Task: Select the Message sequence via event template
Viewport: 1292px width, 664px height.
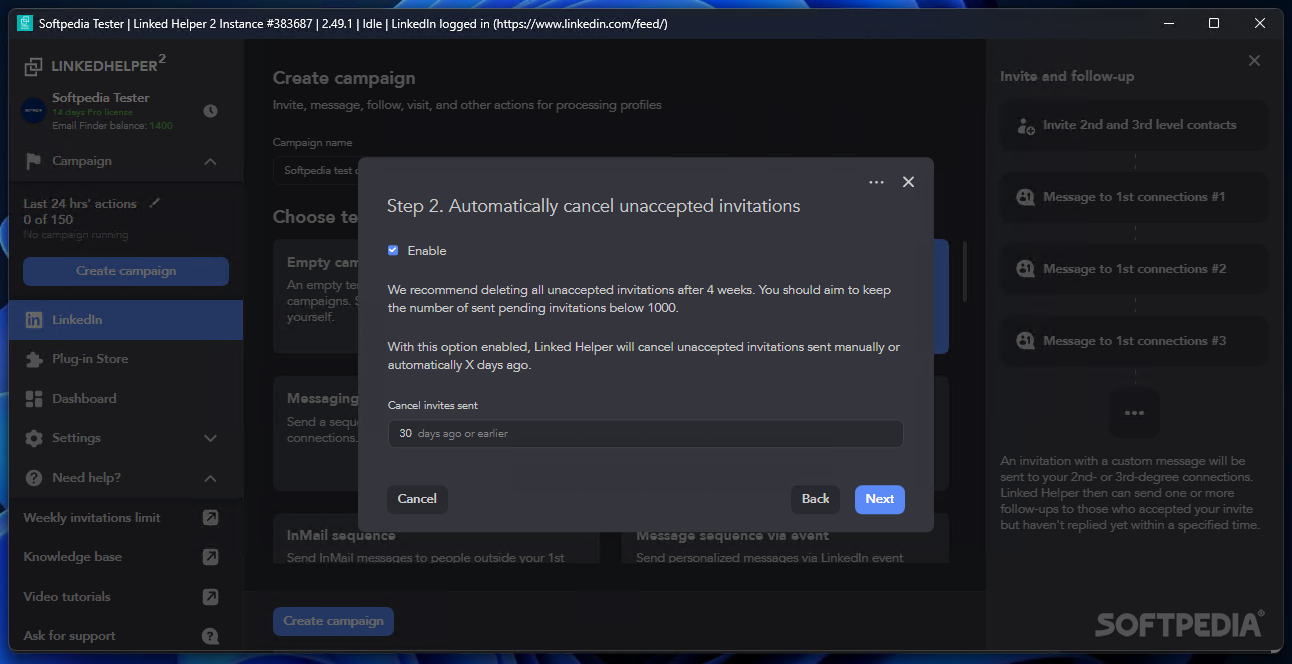Action: 785,540
